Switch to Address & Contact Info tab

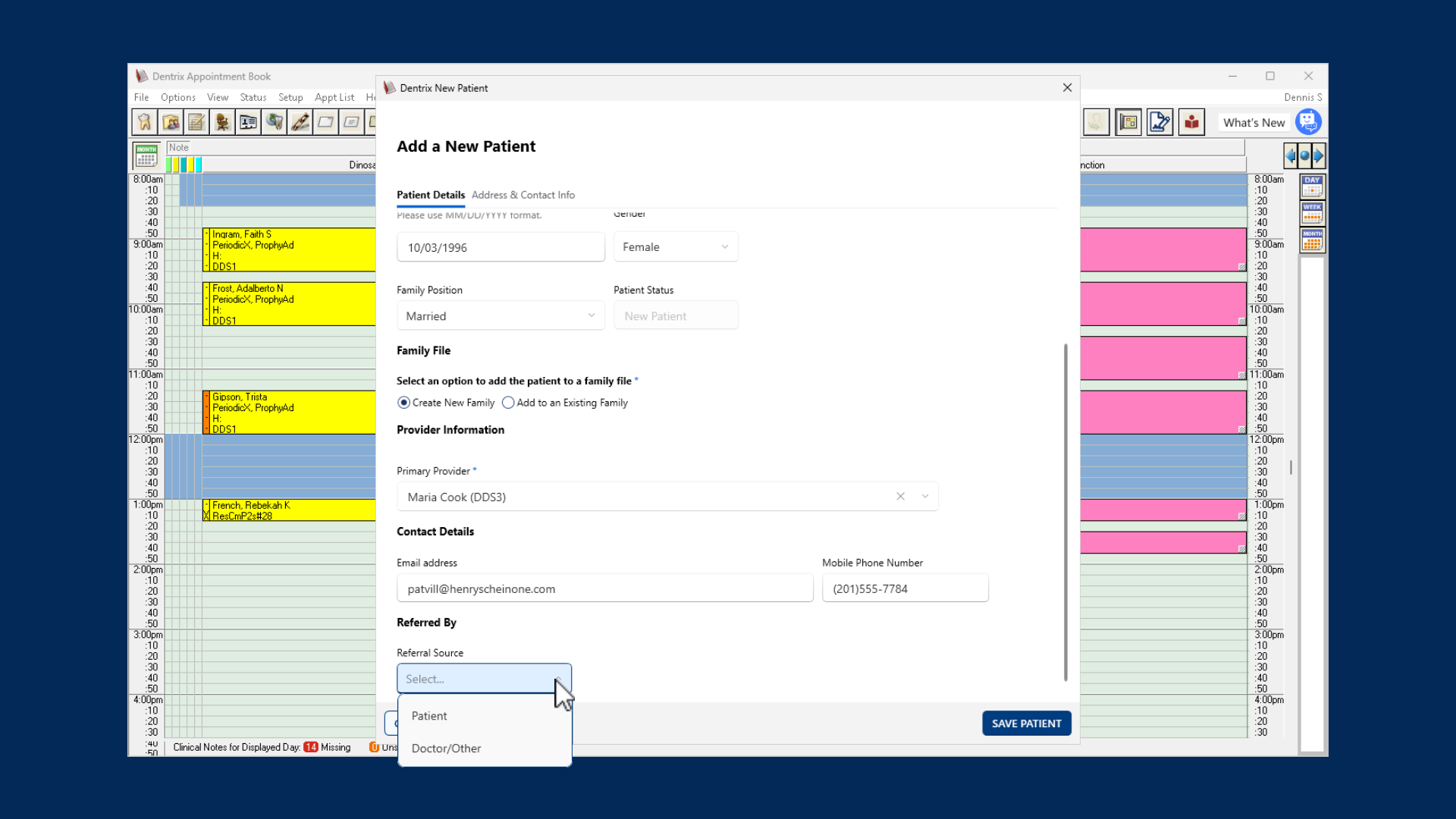click(523, 195)
